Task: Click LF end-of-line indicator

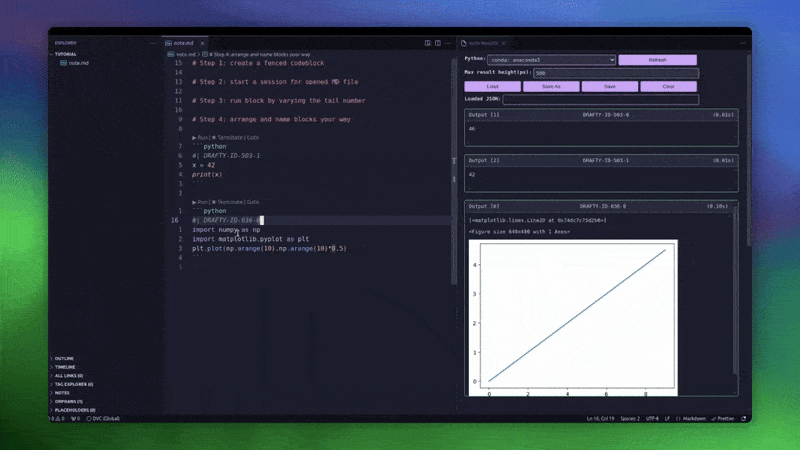Action: coord(667,419)
